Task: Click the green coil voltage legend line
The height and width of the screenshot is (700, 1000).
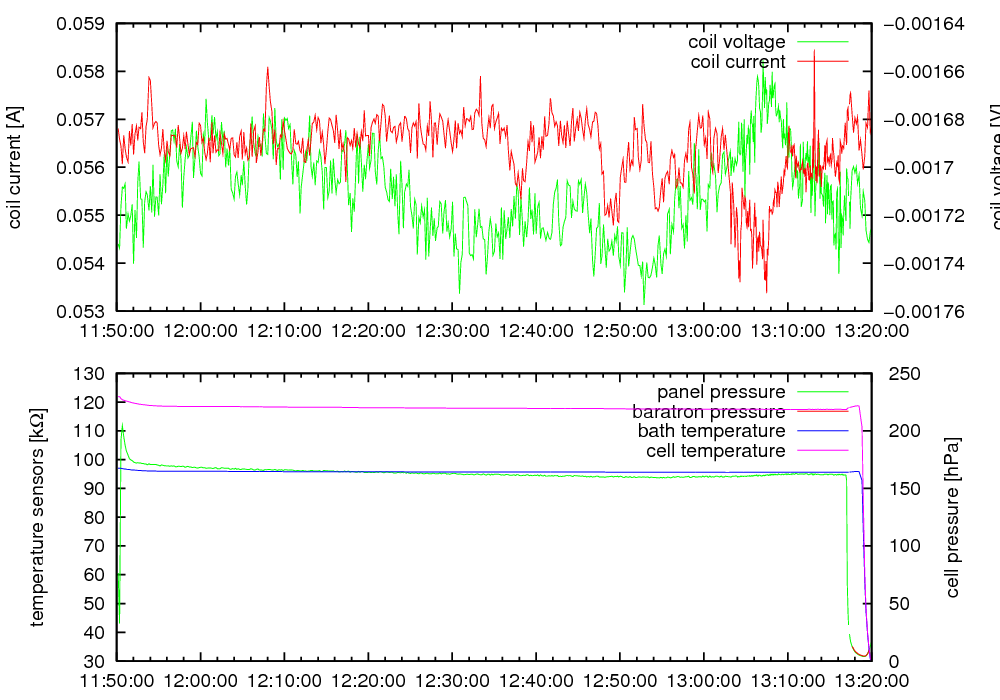Action: click(x=821, y=42)
